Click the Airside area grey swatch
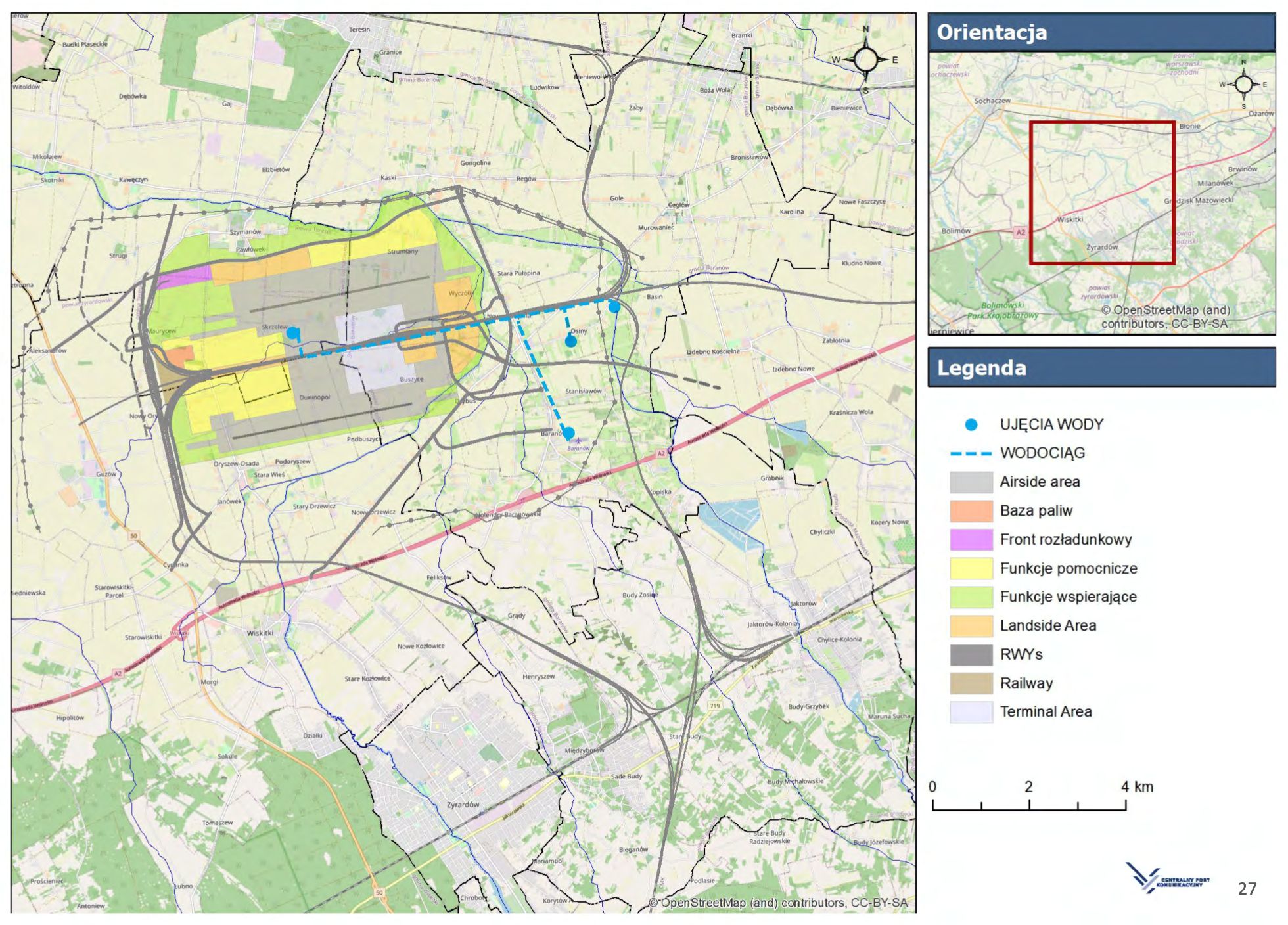1288x925 pixels. (x=971, y=482)
